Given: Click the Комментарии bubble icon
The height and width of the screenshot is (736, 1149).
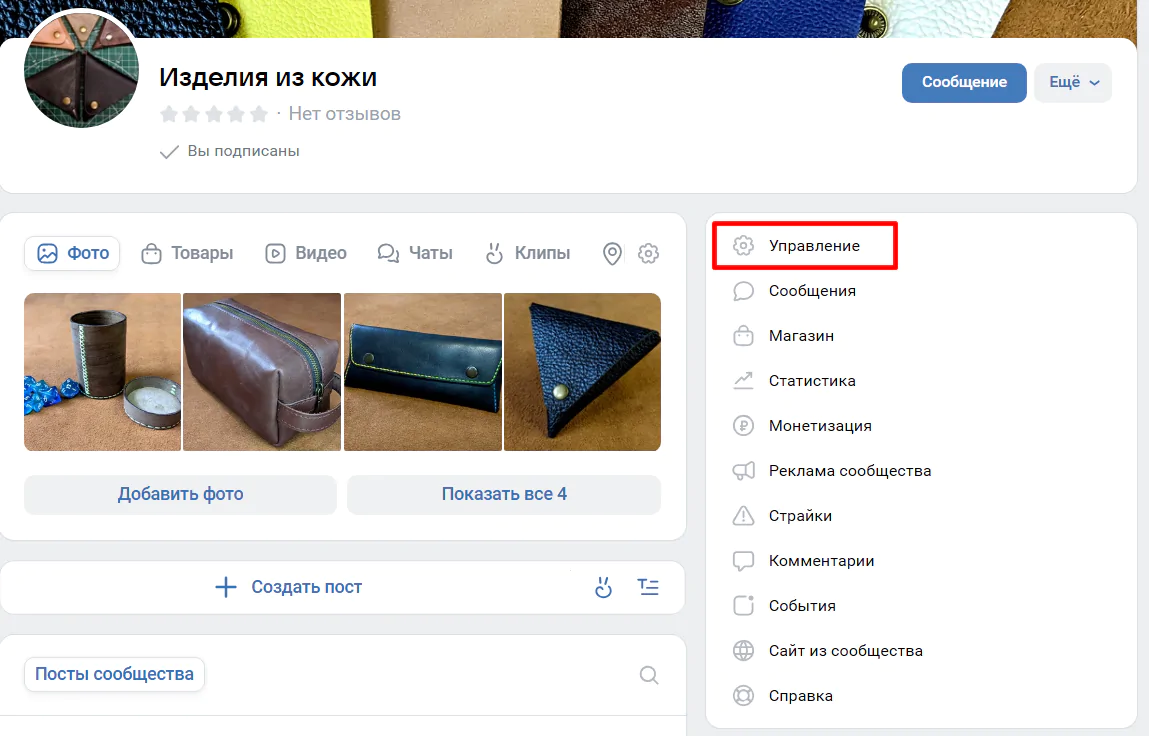Looking at the screenshot, I should pyautogui.click(x=743, y=562).
